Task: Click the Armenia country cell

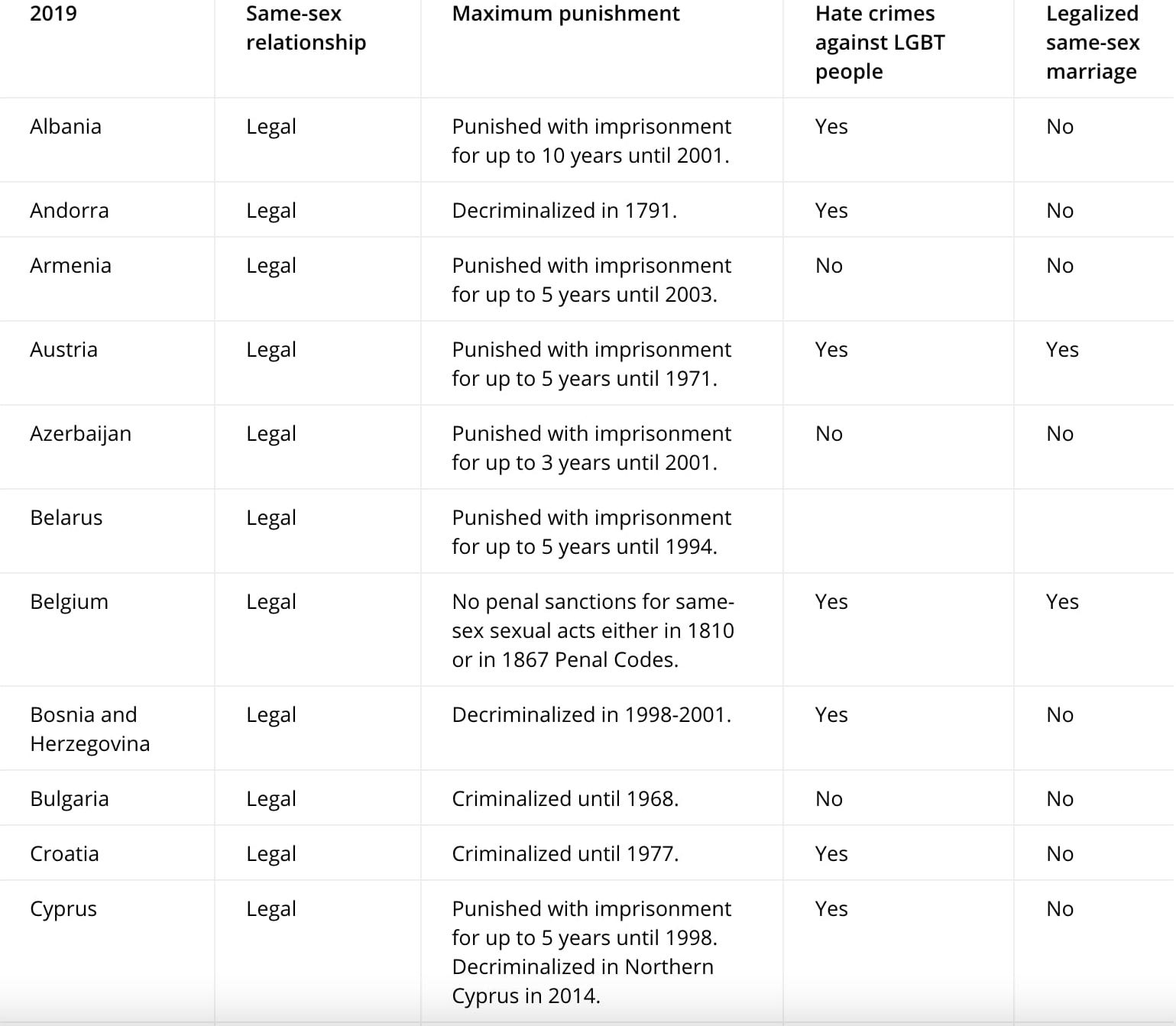Action: [70, 266]
